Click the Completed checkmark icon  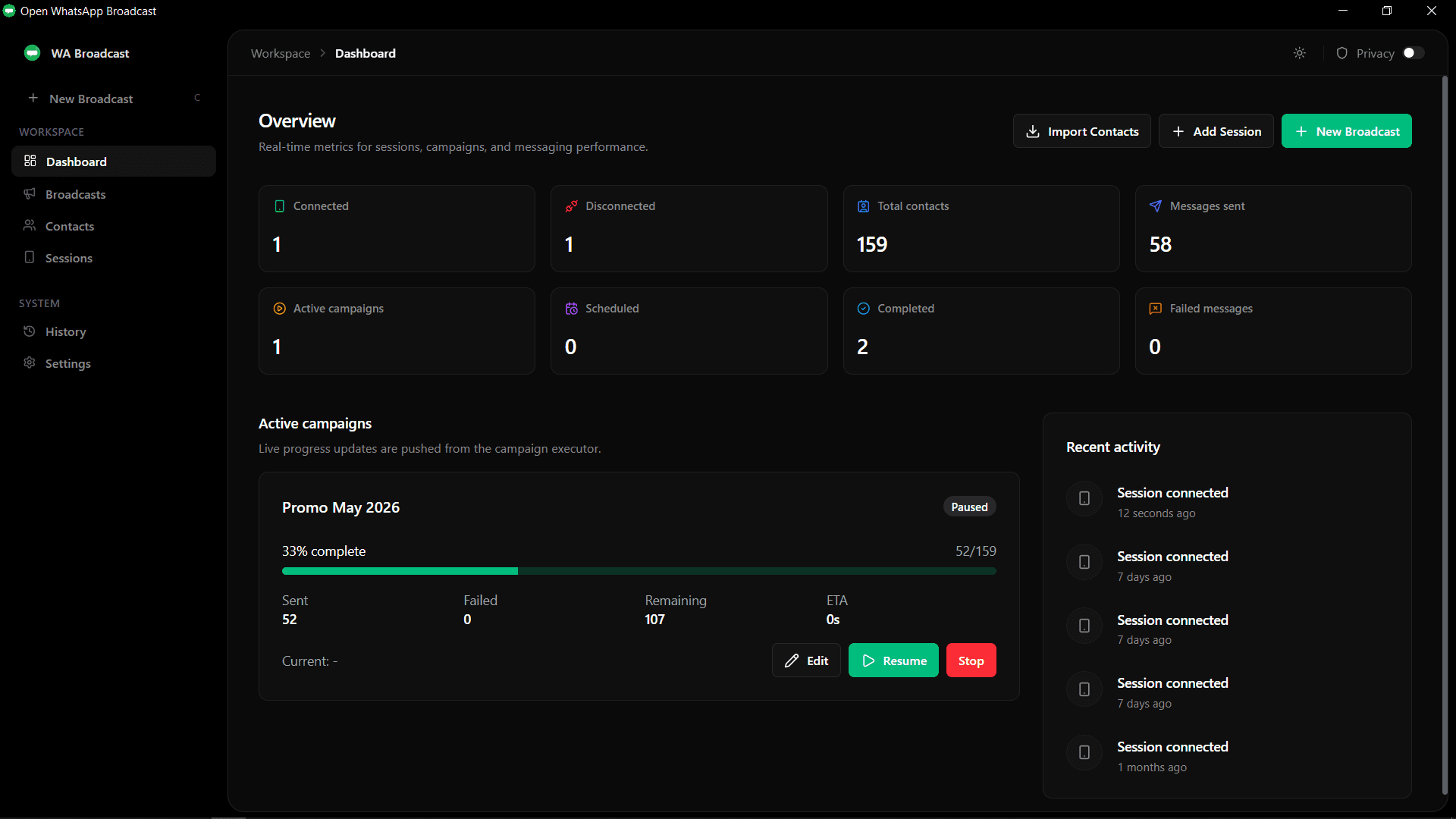click(x=864, y=309)
